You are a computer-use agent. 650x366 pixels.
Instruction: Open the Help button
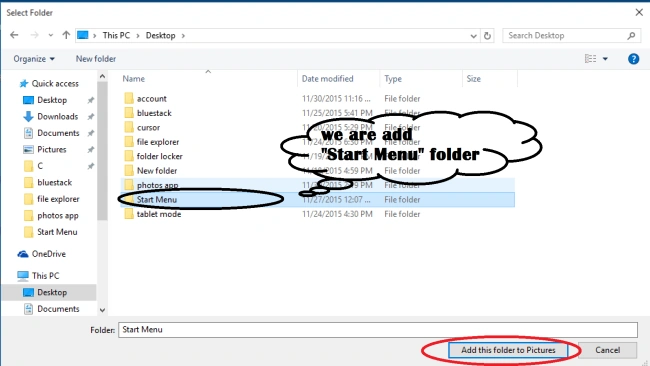point(633,59)
